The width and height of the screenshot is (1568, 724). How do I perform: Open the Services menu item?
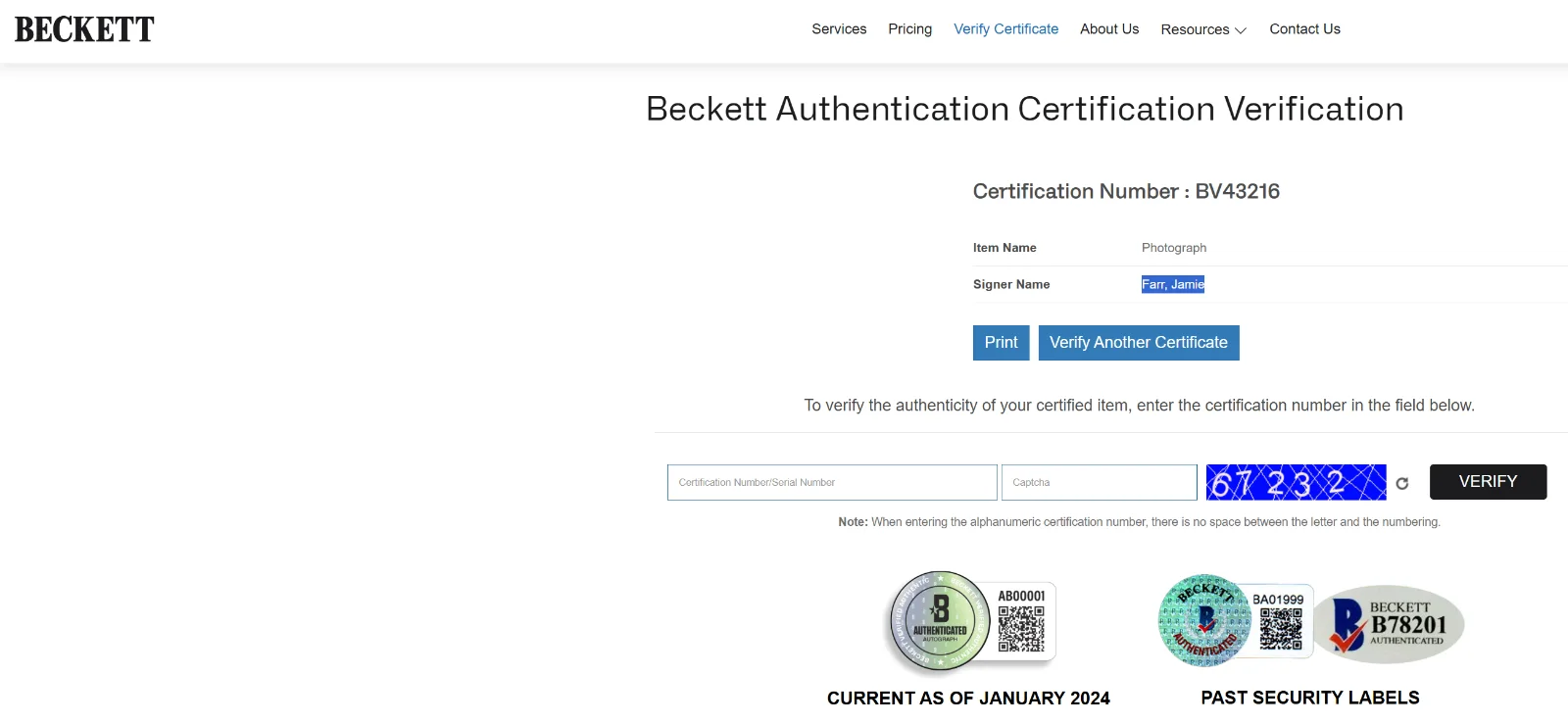tap(839, 29)
